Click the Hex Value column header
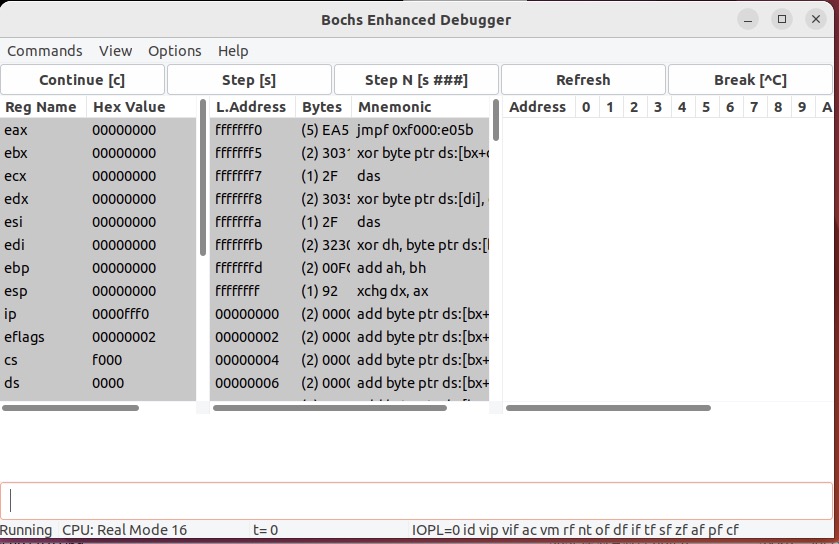 tap(141, 107)
